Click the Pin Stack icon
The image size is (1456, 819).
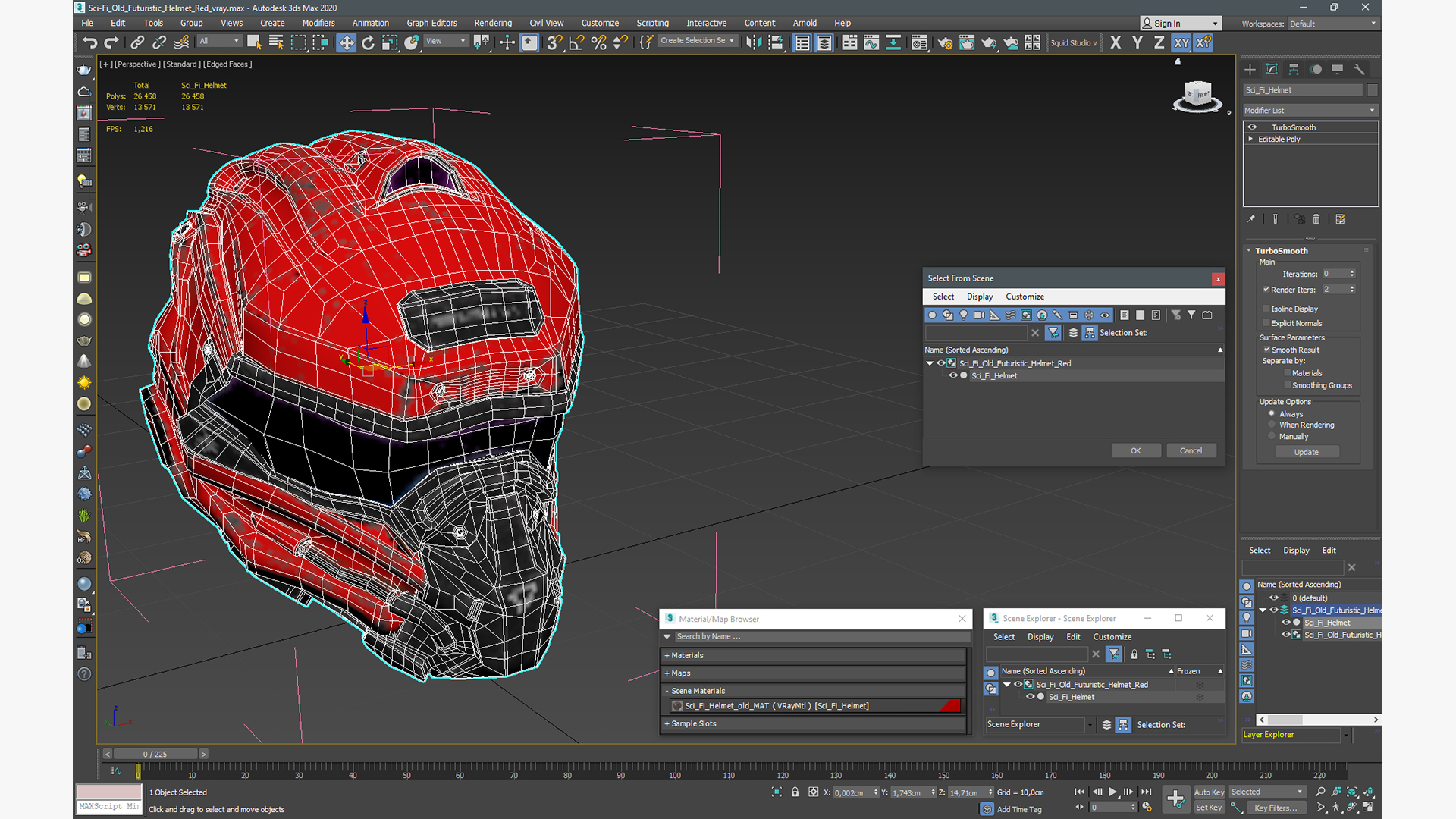(1251, 219)
